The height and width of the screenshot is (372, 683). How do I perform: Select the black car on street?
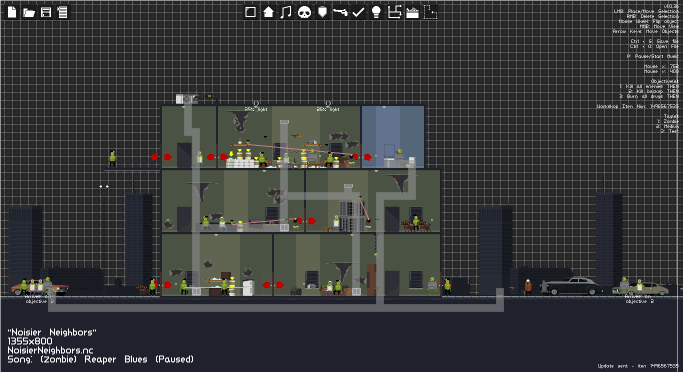(571, 286)
